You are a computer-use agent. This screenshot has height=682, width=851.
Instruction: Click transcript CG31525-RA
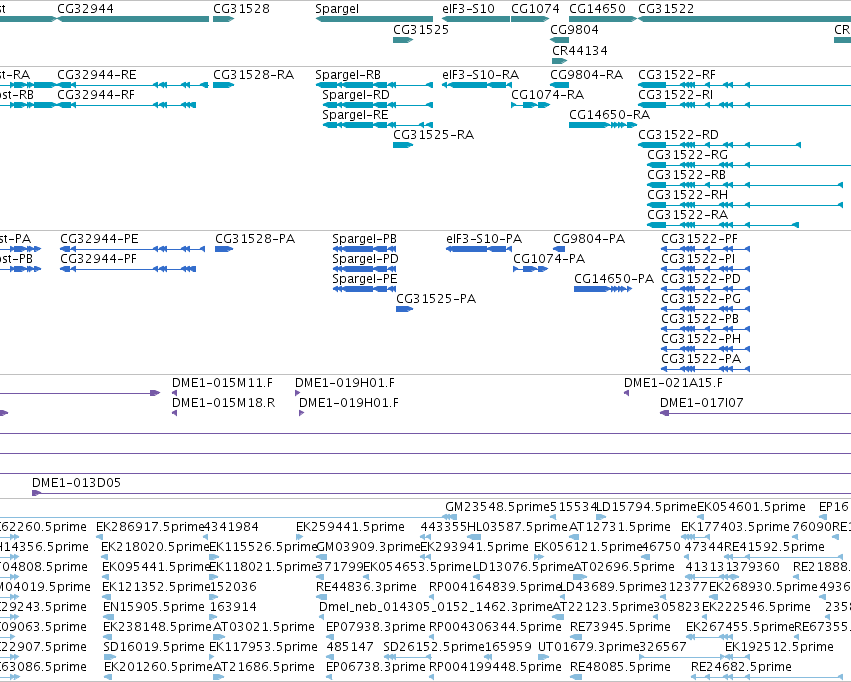click(x=434, y=134)
